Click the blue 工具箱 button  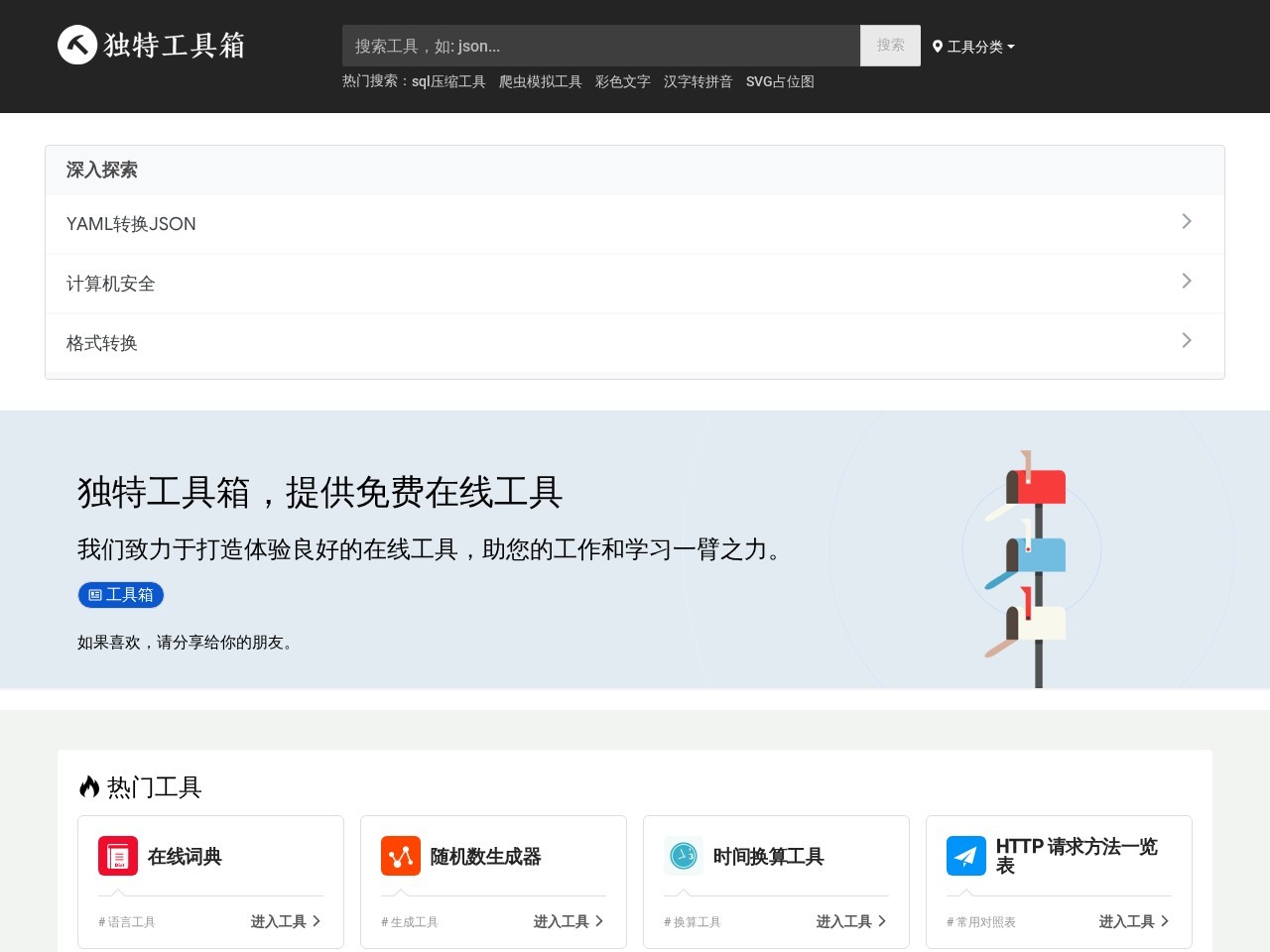pos(121,595)
